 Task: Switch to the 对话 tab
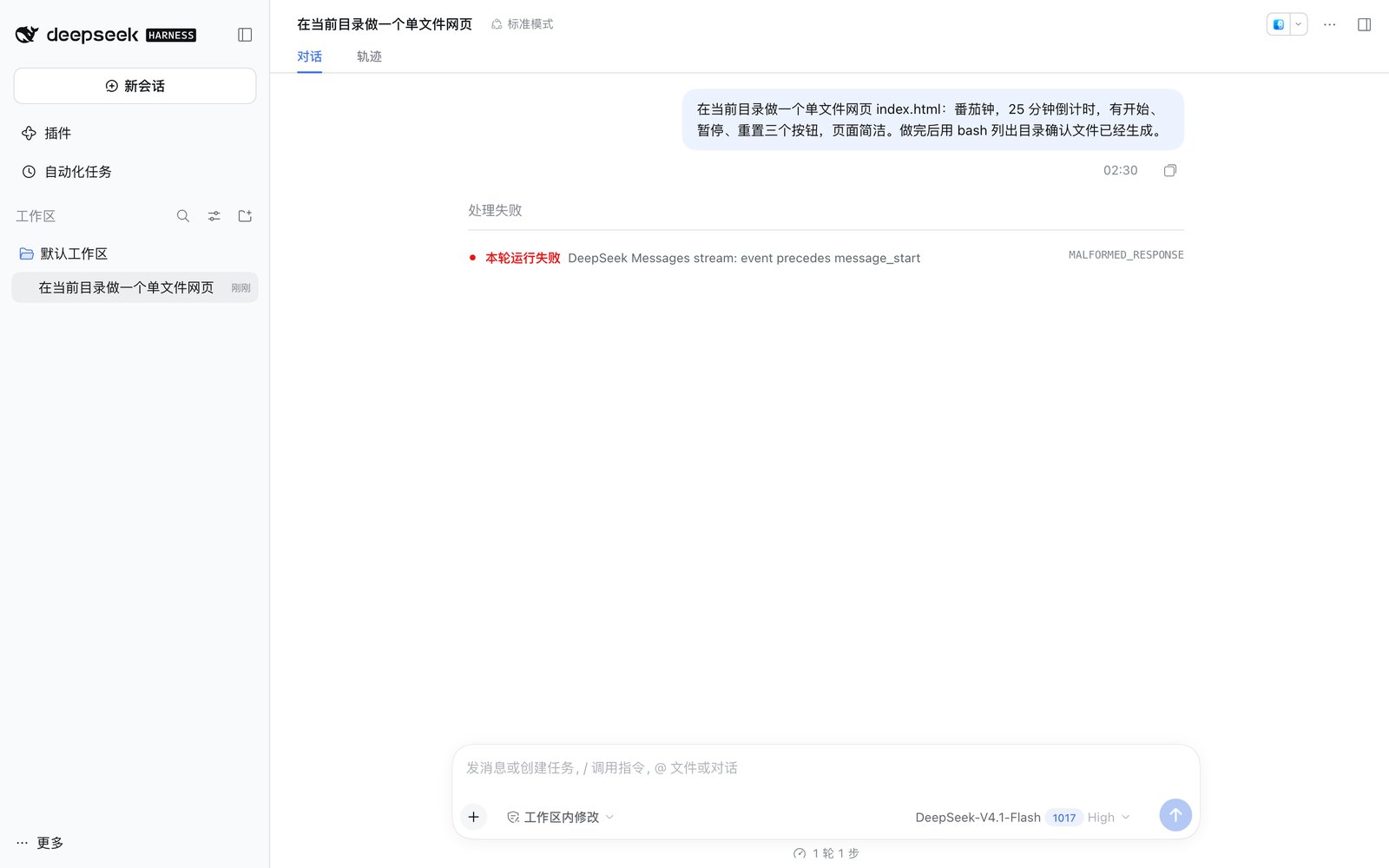[x=309, y=56]
